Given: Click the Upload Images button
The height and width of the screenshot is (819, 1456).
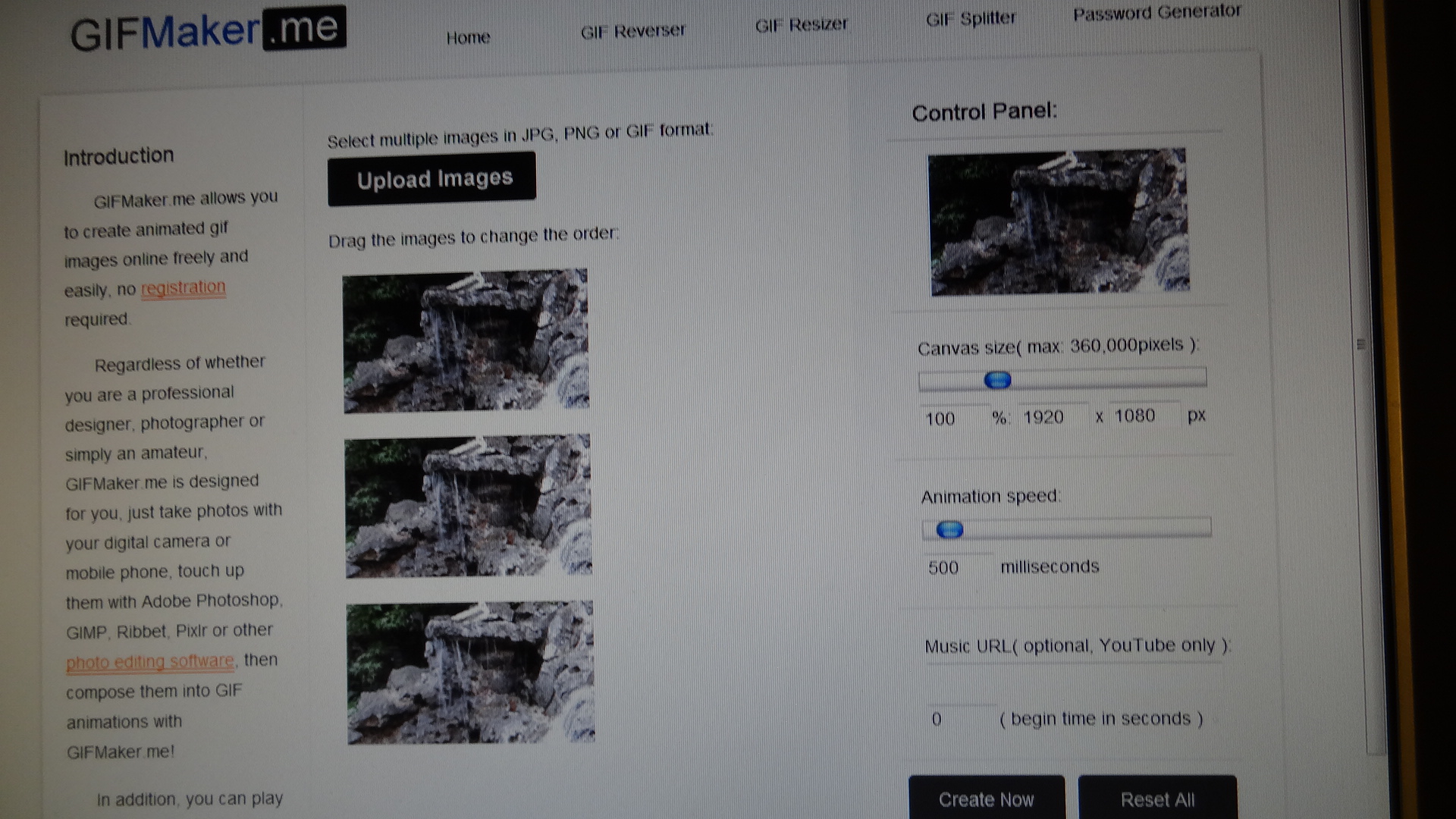Looking at the screenshot, I should pos(432,179).
